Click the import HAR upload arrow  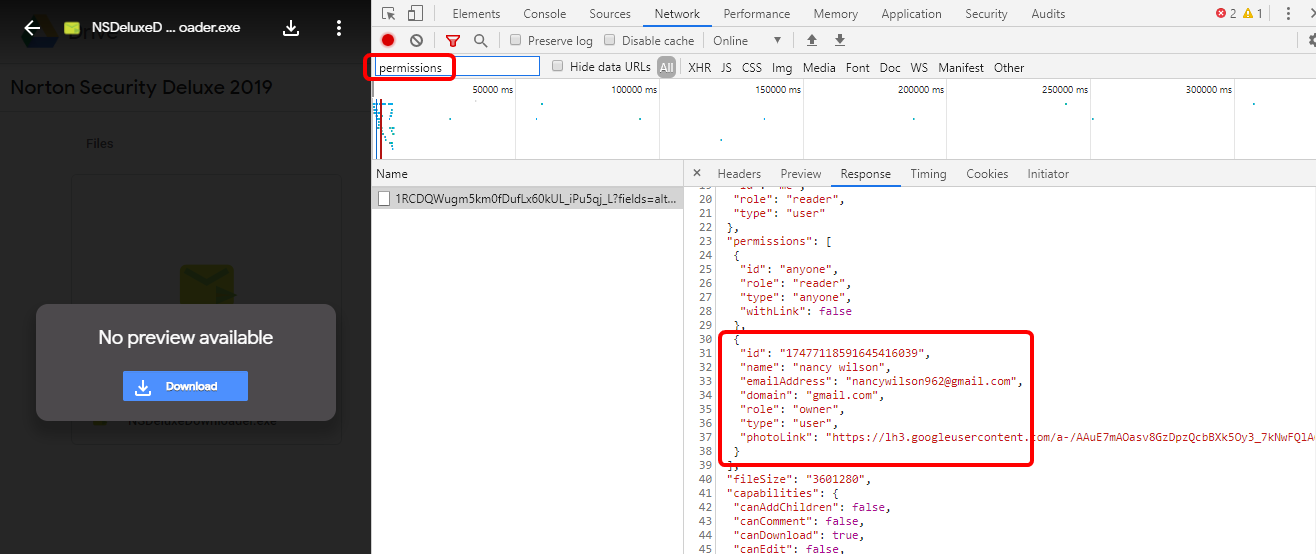[812, 40]
